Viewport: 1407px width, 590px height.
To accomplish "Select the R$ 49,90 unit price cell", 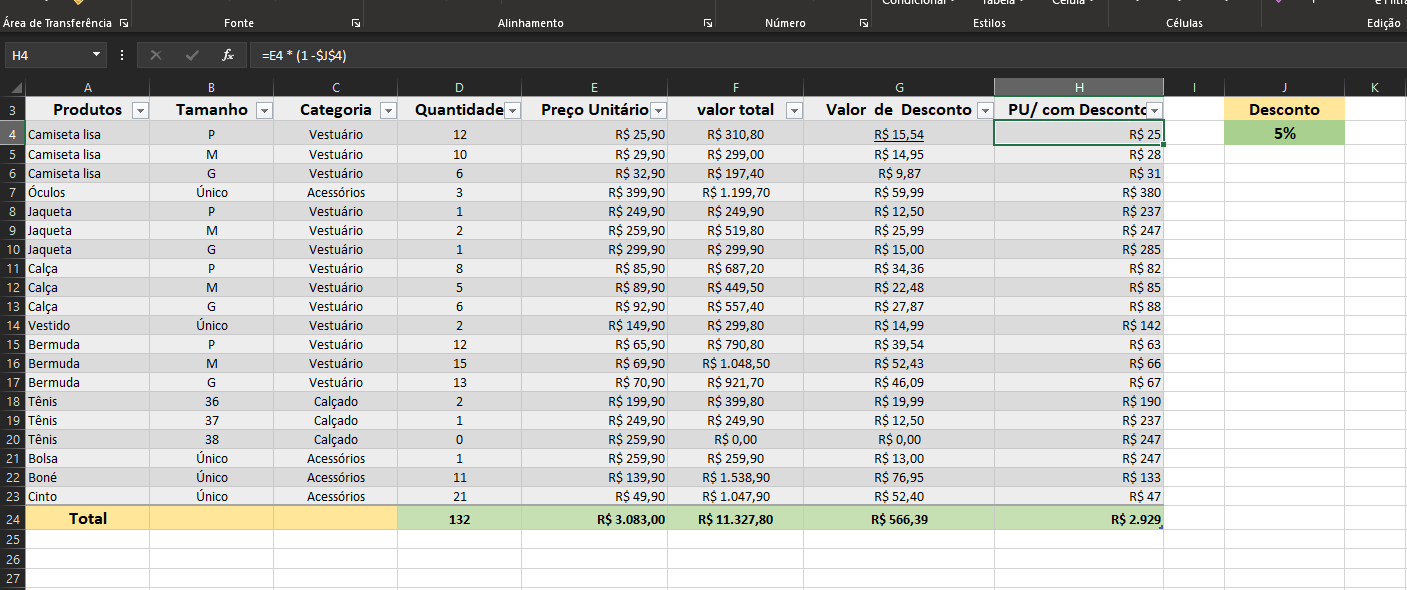I will [x=595, y=496].
